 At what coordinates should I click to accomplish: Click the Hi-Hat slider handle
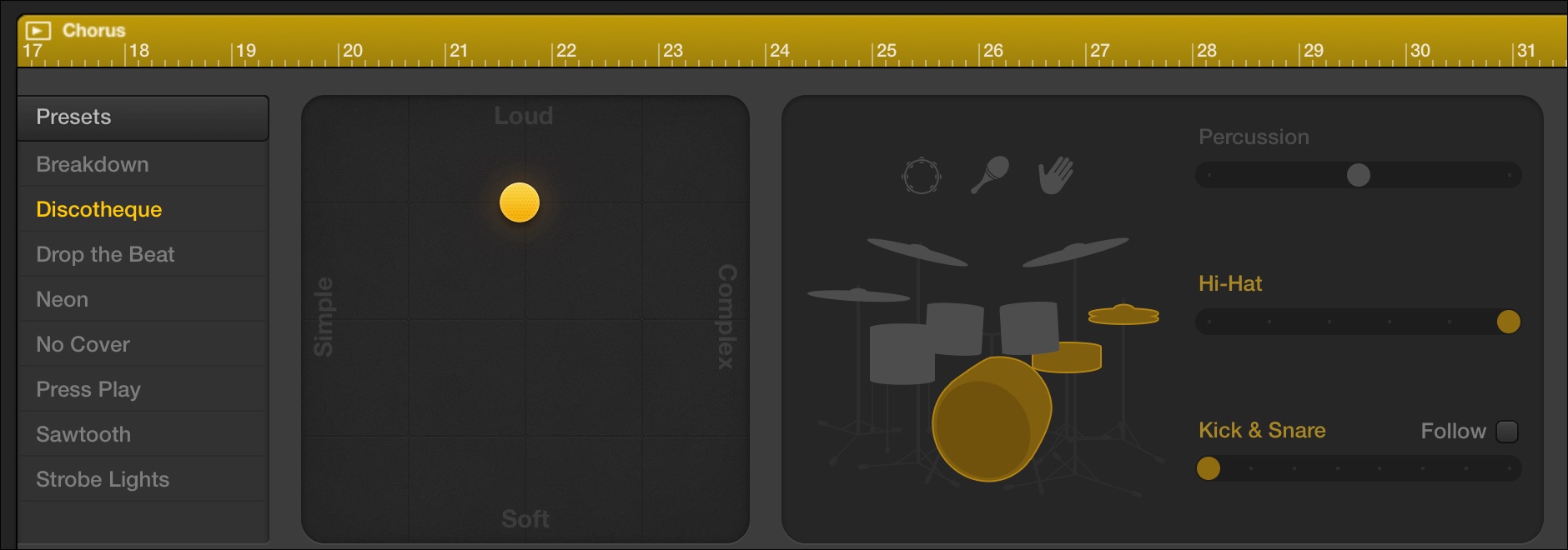tap(1508, 322)
